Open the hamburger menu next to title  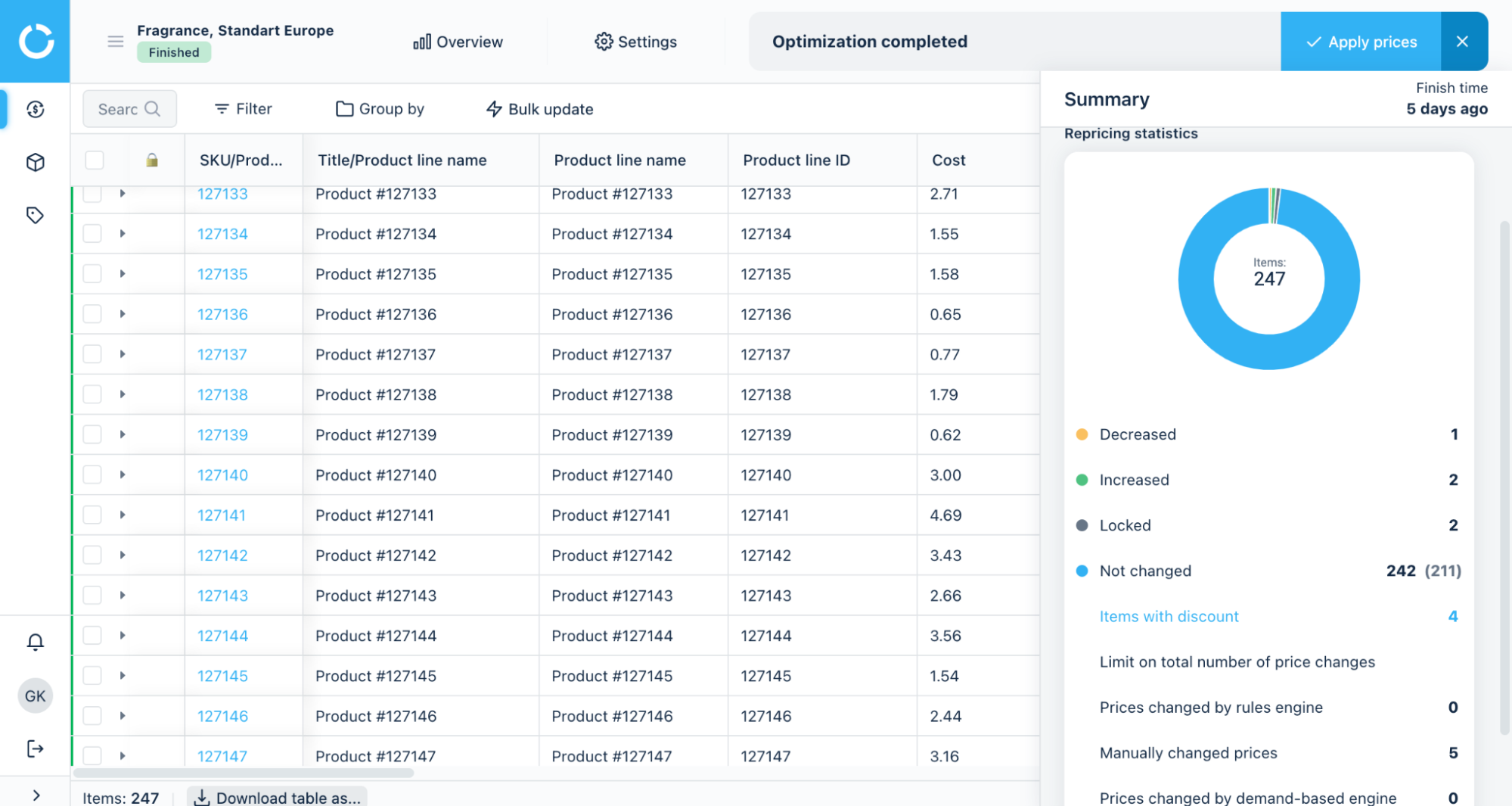115,42
